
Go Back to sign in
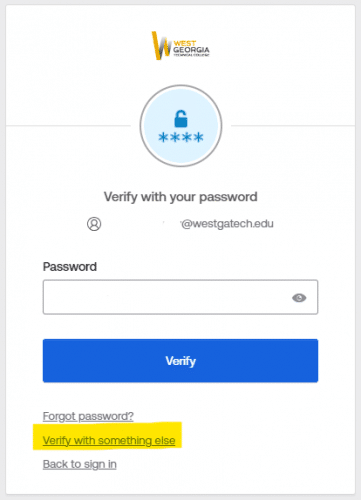[80, 464]
